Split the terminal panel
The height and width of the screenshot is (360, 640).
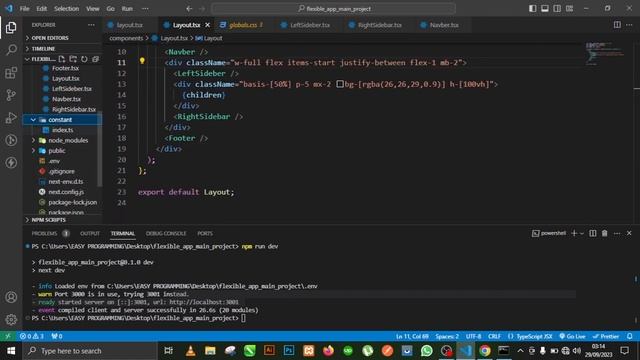pos(593,233)
